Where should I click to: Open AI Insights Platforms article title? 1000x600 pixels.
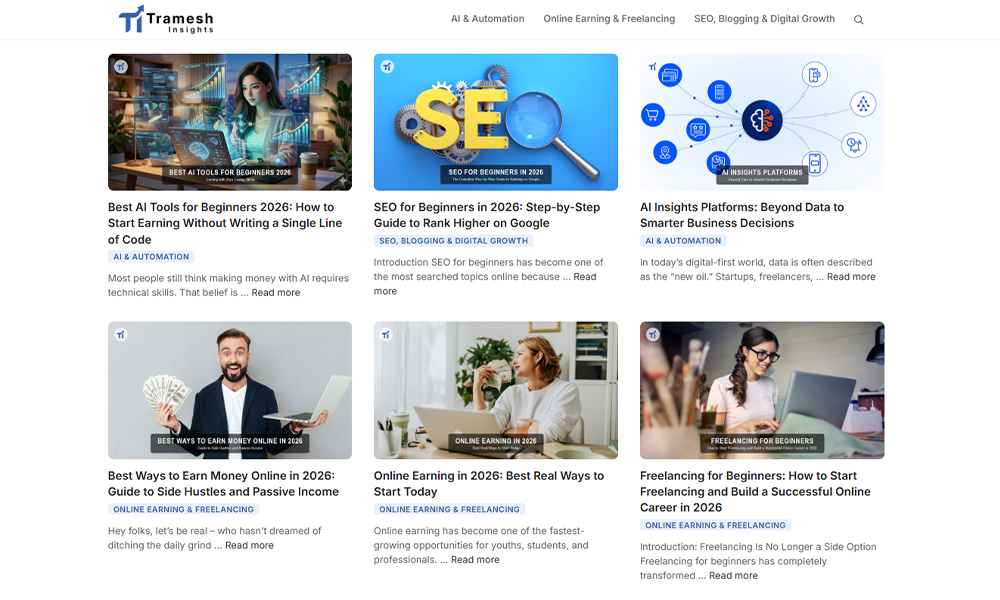pyautogui.click(x=742, y=215)
